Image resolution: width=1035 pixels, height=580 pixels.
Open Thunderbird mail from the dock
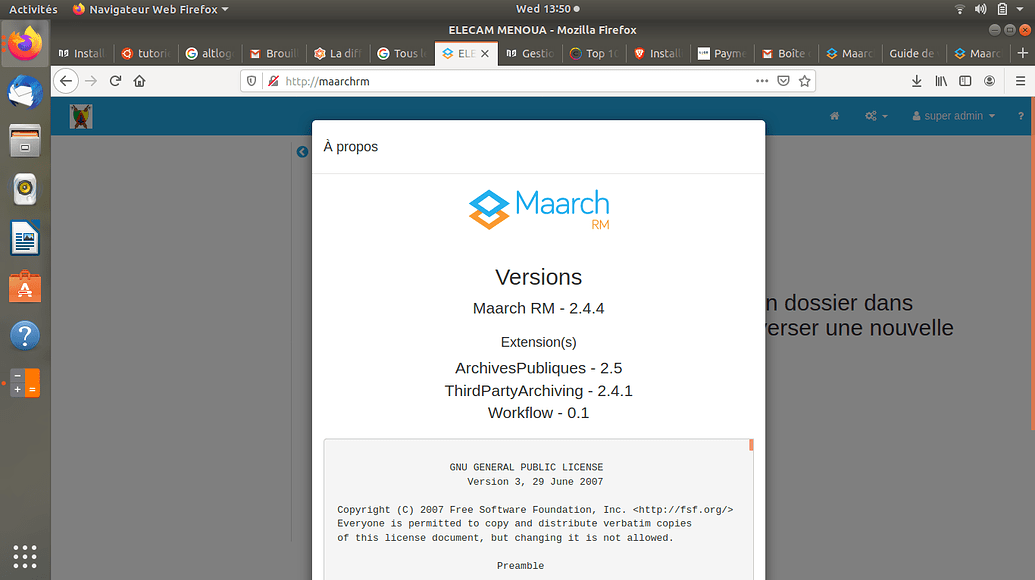pos(25,93)
